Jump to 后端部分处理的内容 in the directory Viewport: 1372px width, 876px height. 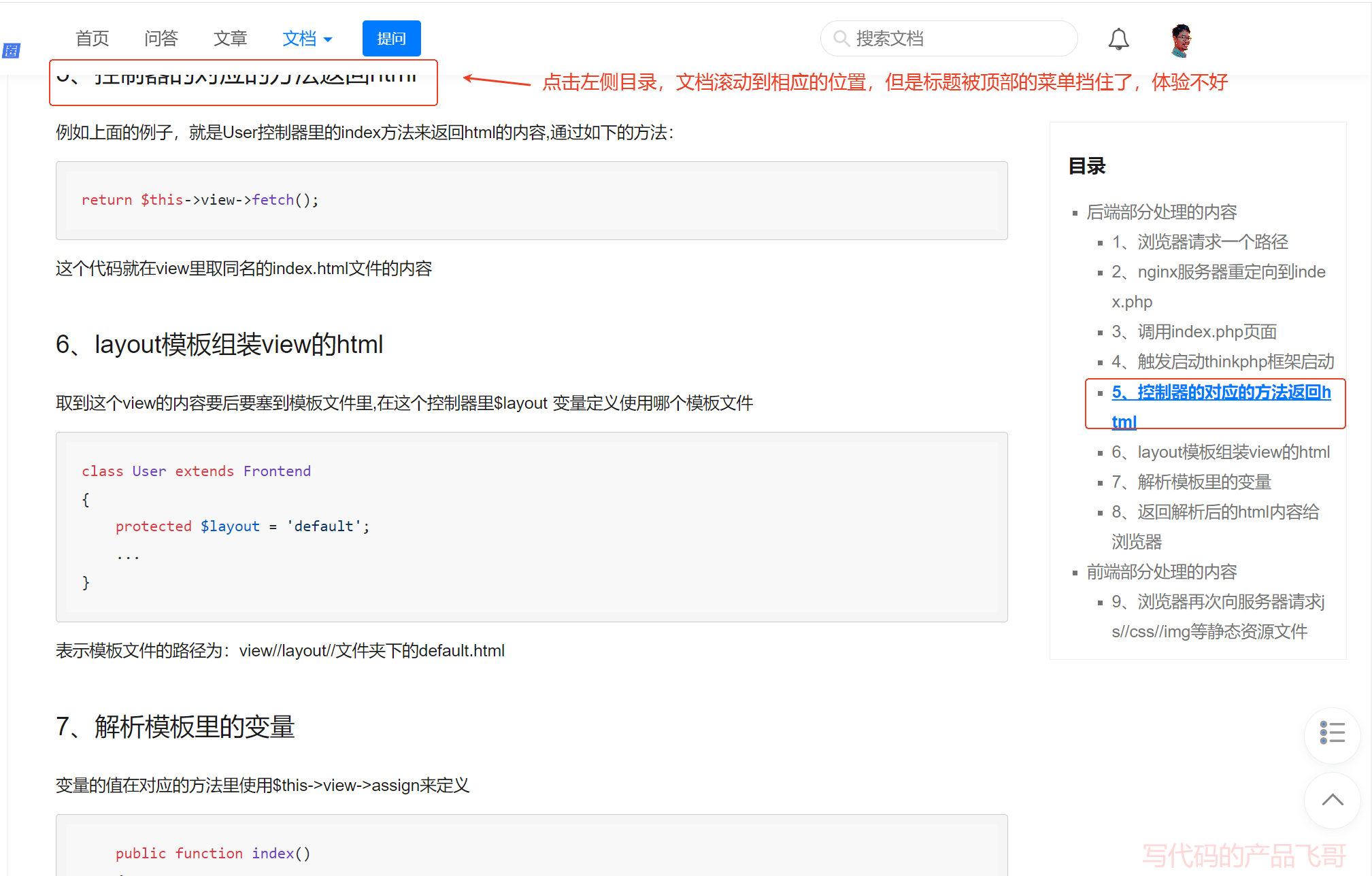coord(1161,212)
